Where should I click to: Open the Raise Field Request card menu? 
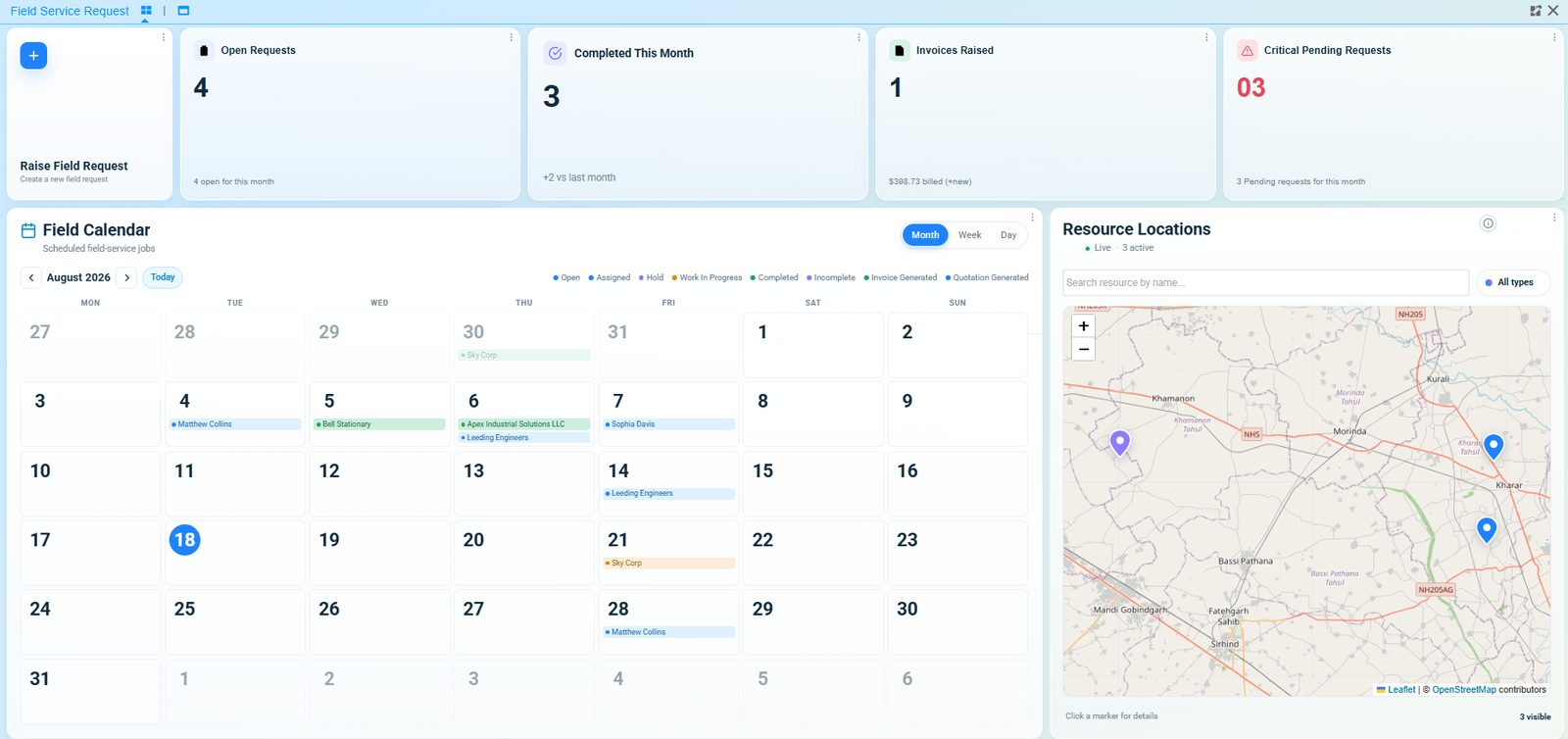[163, 37]
